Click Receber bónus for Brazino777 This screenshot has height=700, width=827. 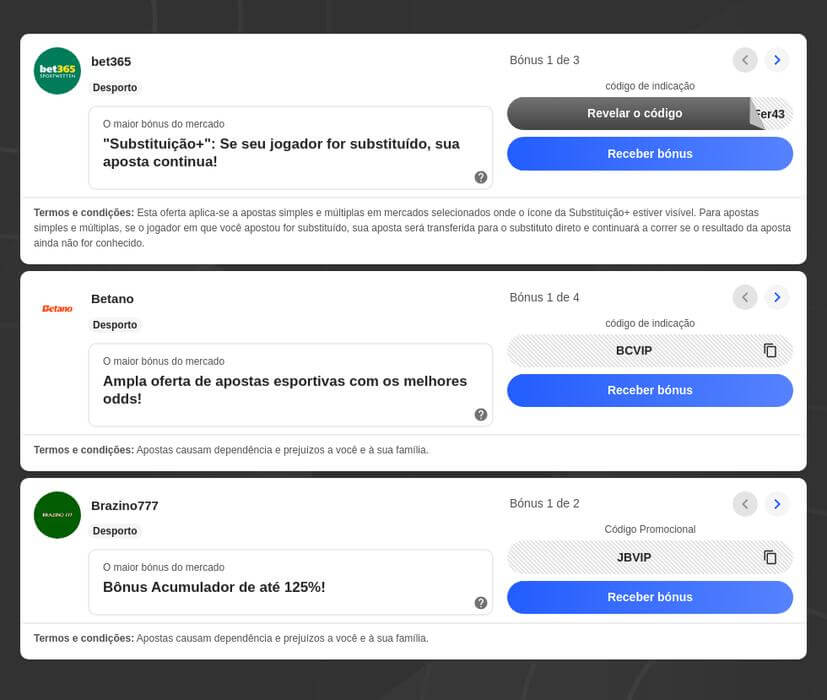pos(649,597)
